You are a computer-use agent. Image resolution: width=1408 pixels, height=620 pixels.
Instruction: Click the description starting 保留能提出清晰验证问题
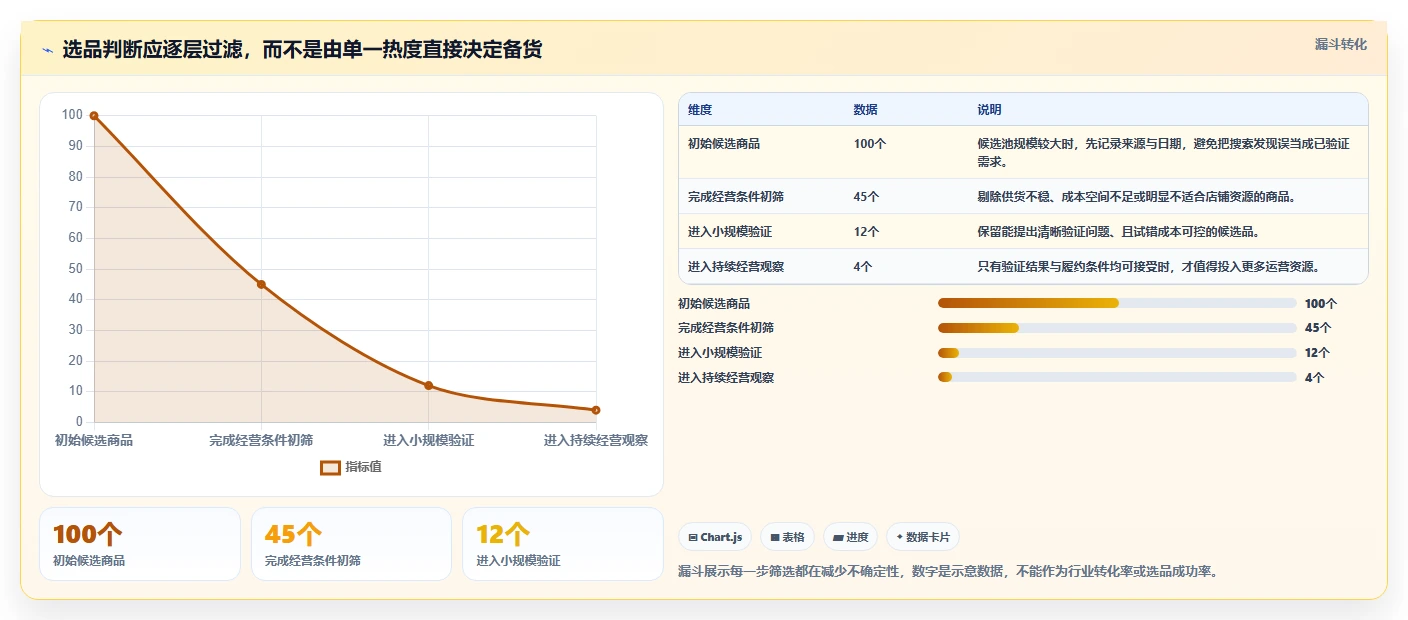[1118, 232]
